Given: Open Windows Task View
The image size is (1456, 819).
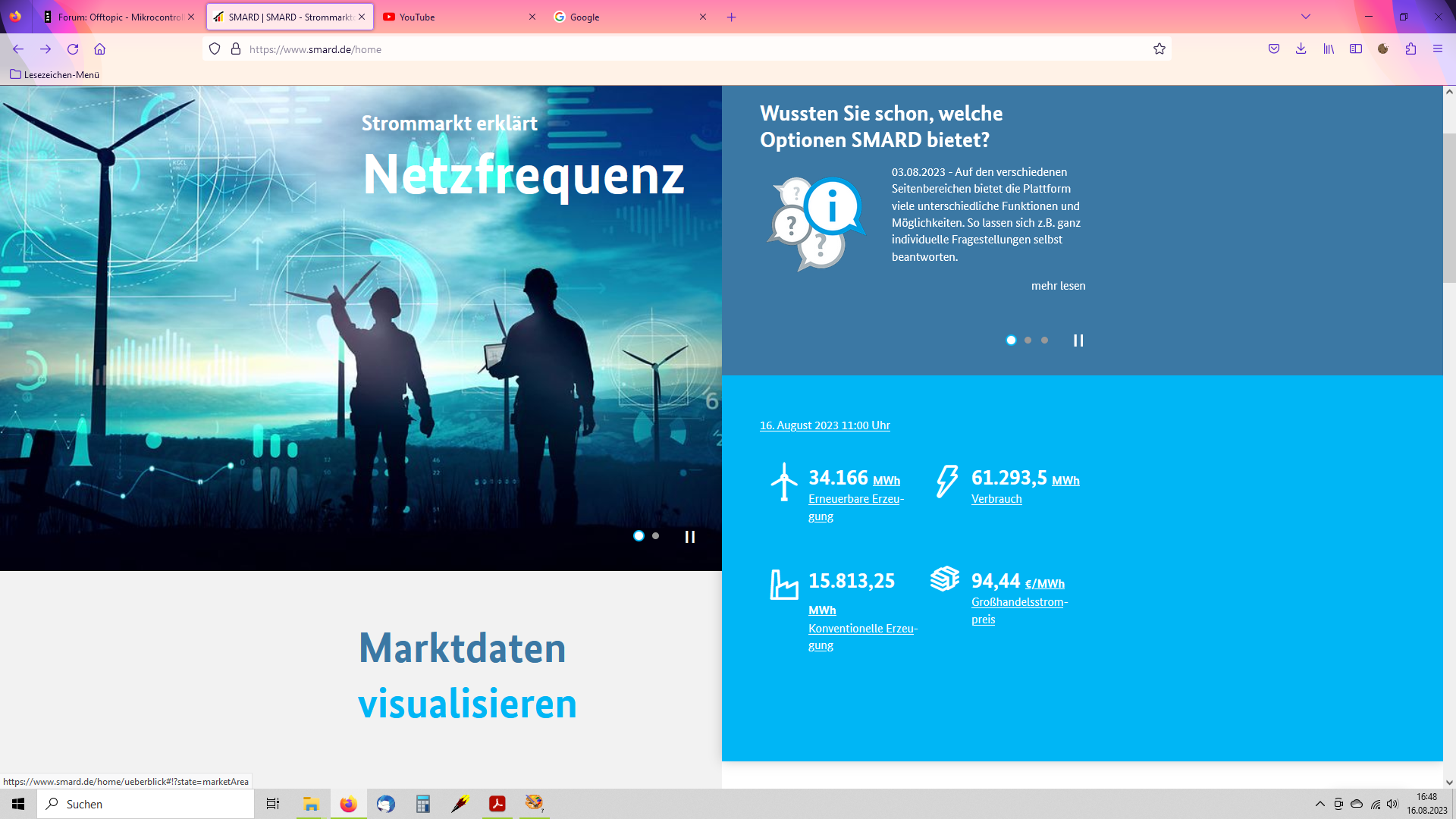Looking at the screenshot, I should [273, 804].
